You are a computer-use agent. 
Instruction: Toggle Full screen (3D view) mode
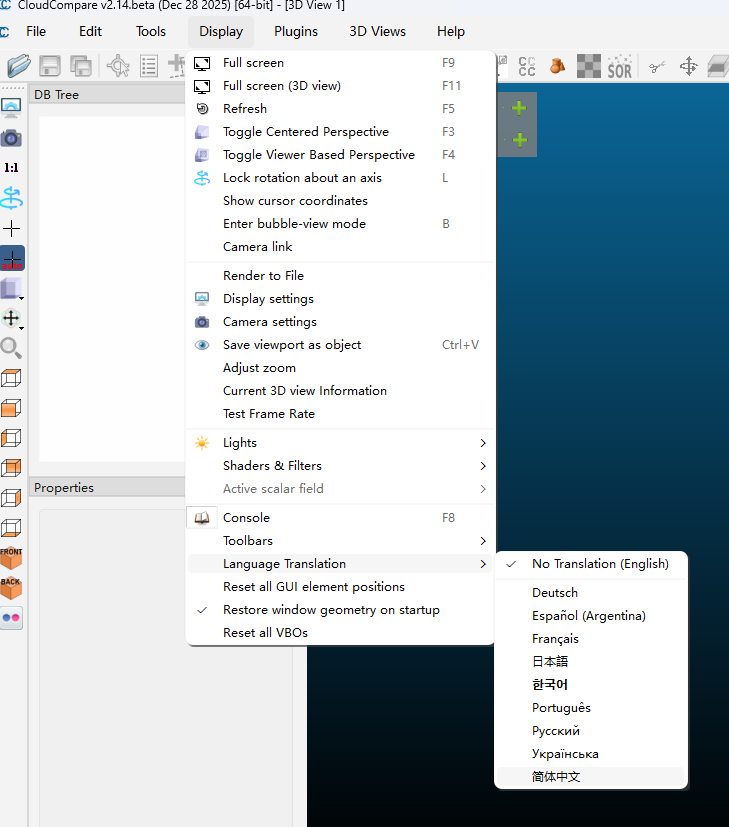340,86
